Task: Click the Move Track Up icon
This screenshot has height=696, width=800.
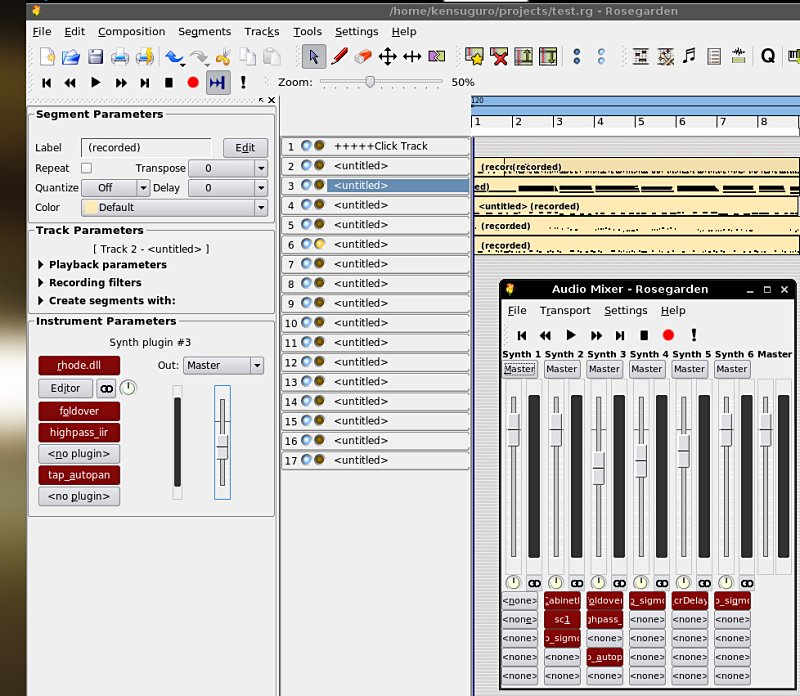Action: [x=523, y=56]
